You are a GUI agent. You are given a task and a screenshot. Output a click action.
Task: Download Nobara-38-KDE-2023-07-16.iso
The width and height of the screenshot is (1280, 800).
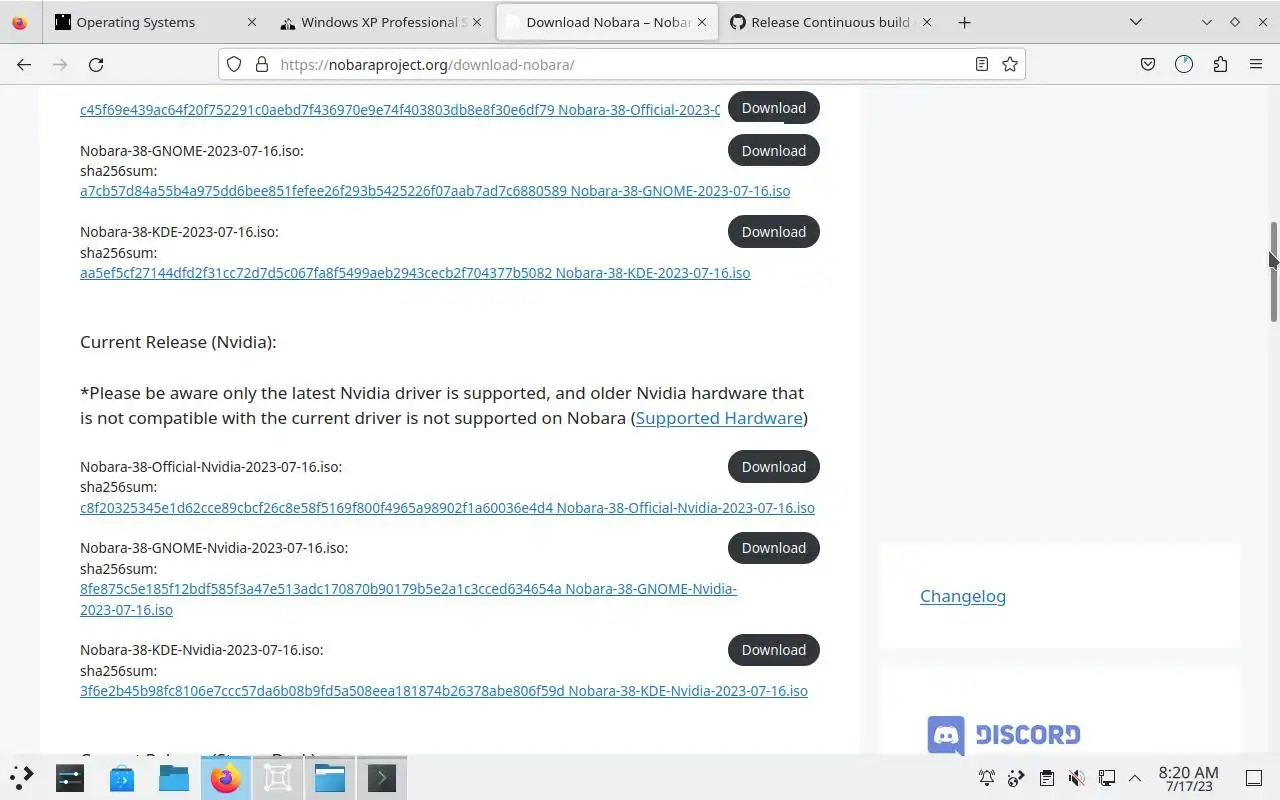tap(773, 232)
